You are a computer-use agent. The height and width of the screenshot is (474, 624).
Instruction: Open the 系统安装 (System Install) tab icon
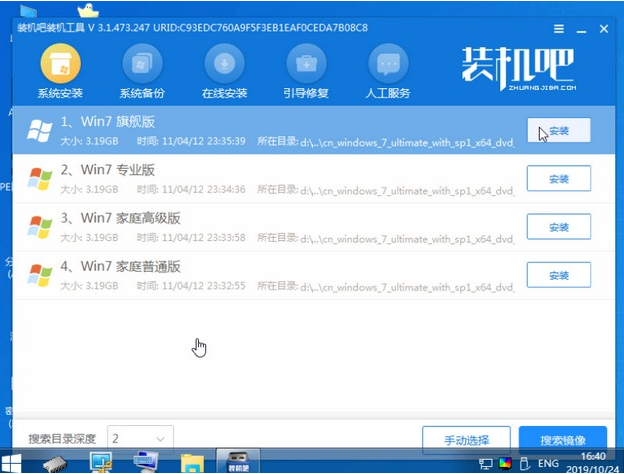tap(60, 64)
